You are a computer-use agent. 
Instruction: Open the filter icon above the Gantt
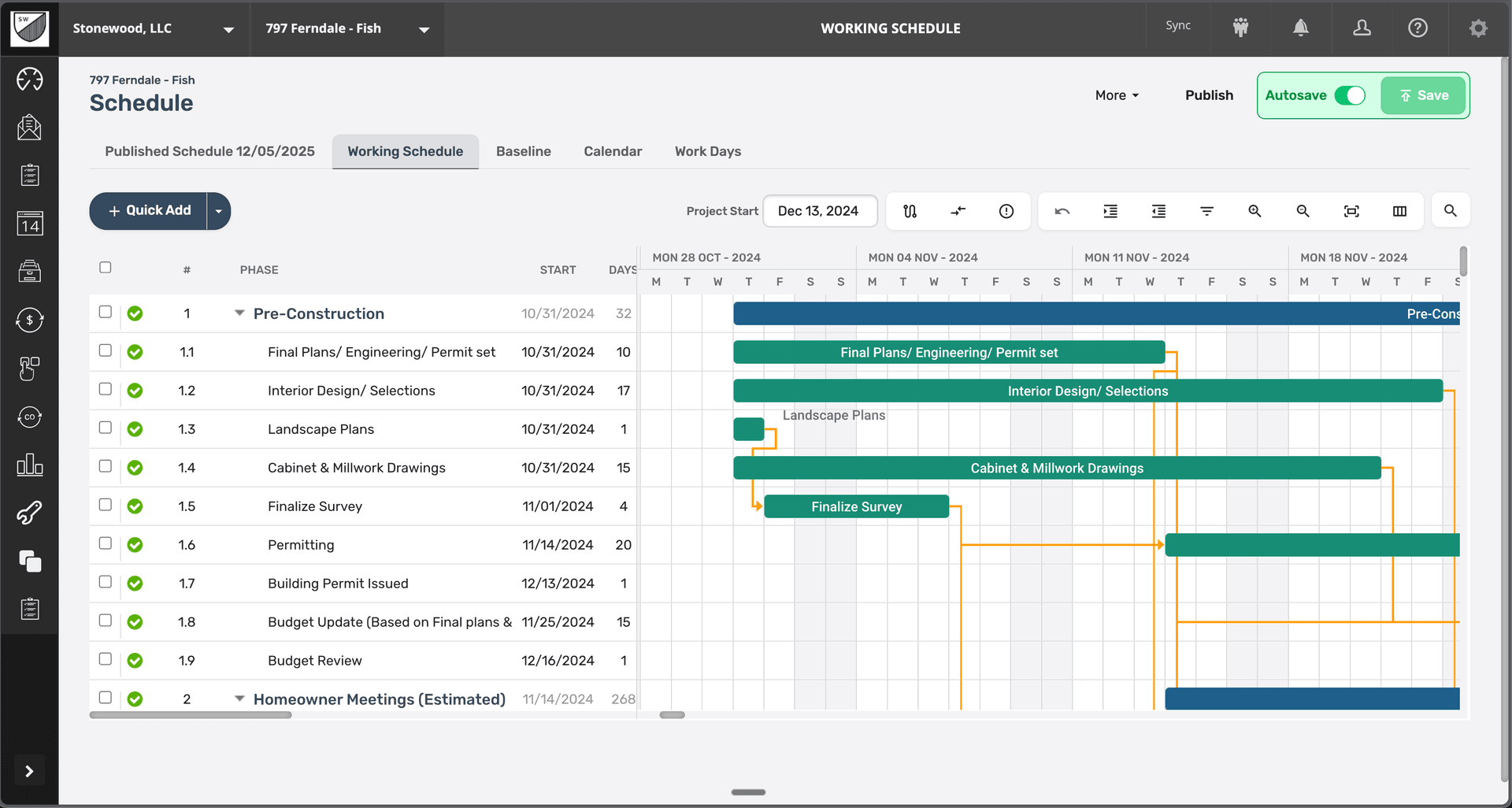(x=1206, y=211)
